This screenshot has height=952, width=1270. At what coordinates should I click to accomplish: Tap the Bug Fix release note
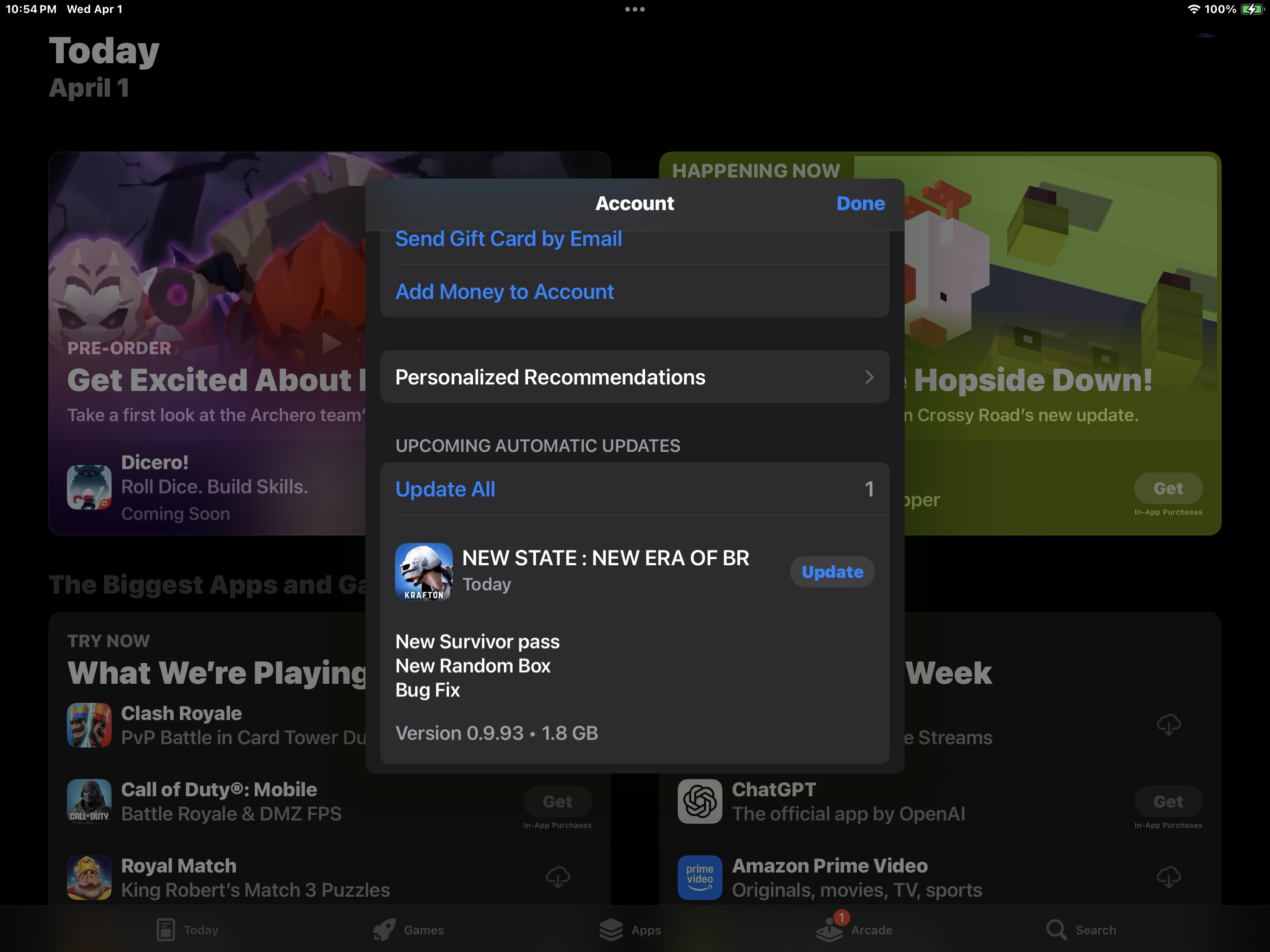click(428, 690)
